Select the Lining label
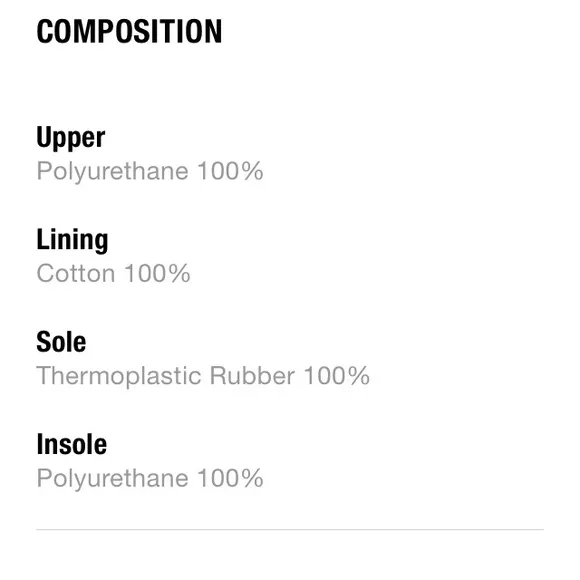This screenshot has width=580, height=580. click(x=72, y=240)
